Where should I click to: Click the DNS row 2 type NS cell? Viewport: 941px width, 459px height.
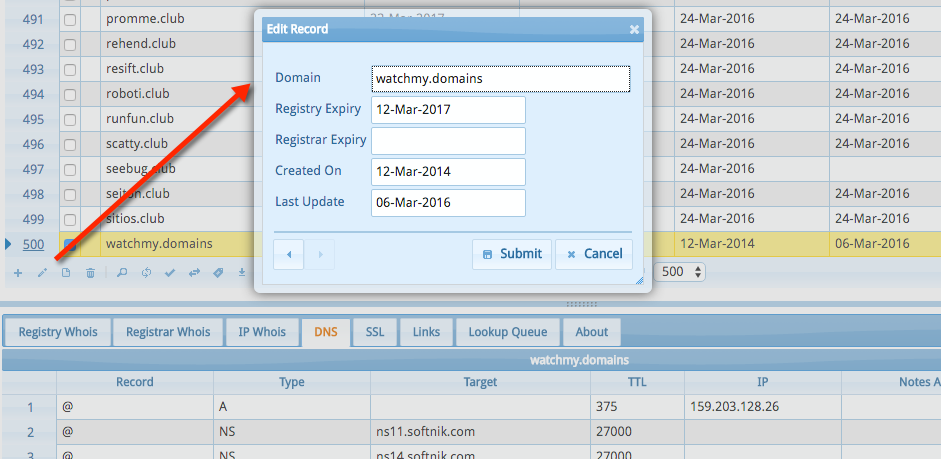(292, 432)
